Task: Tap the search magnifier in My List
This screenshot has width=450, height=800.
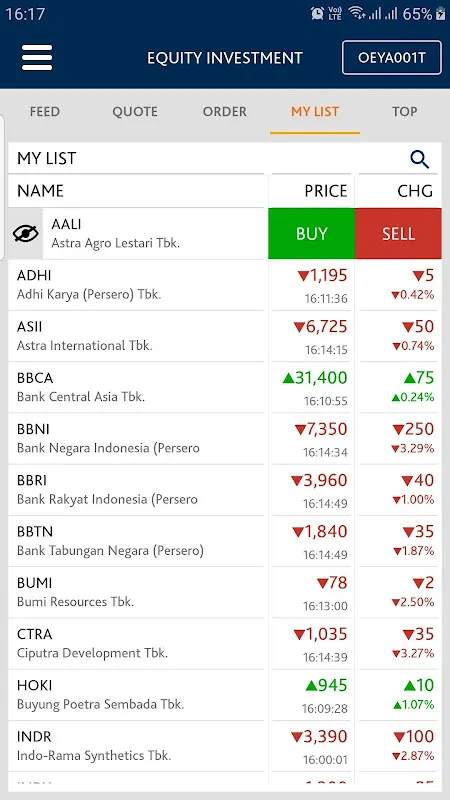Action: coord(419,159)
